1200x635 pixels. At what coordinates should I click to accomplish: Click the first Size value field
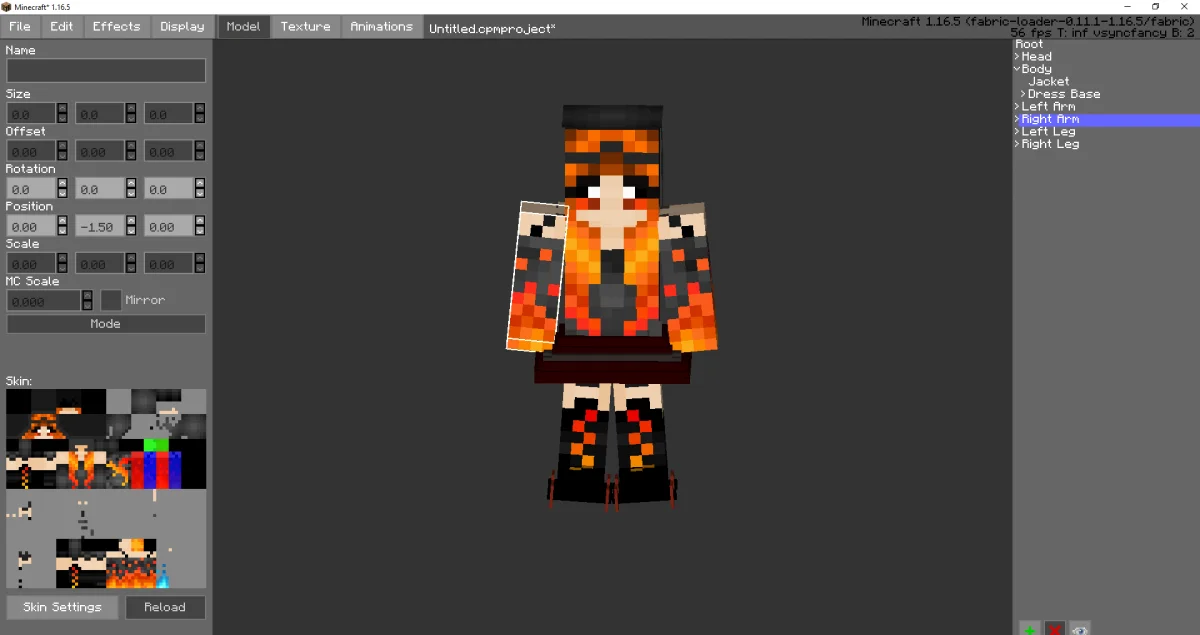pyautogui.click(x=31, y=113)
